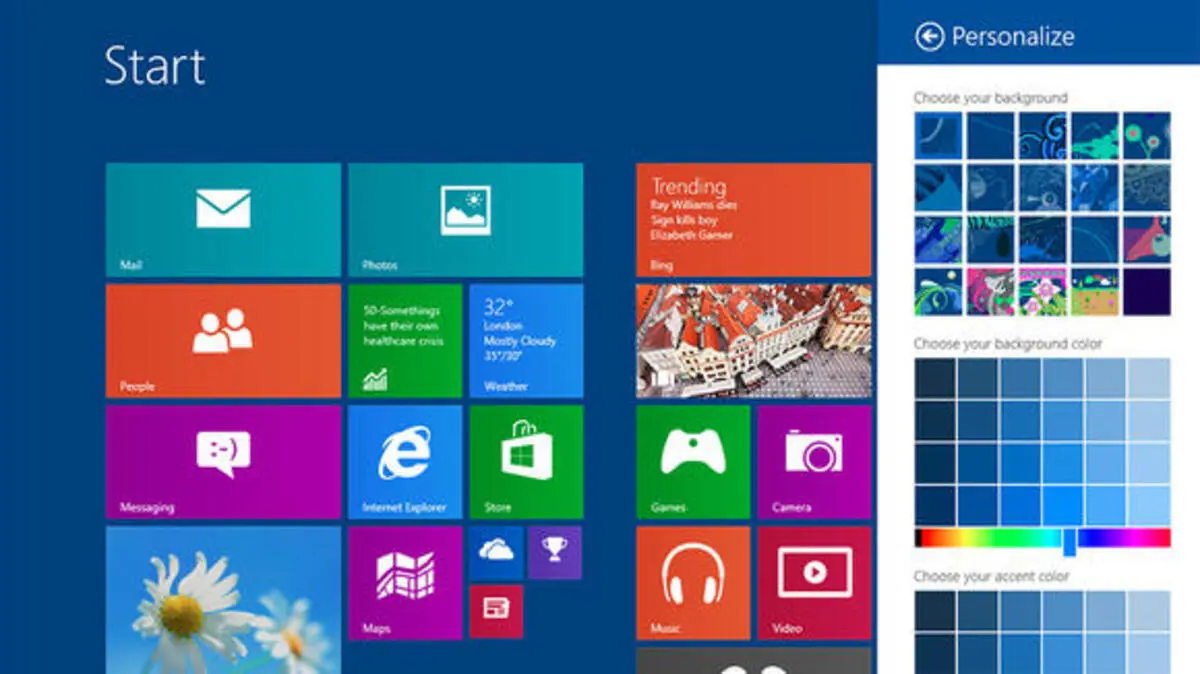Select the first background pattern thumbnail
The height and width of the screenshot is (674, 1200).
[938, 135]
